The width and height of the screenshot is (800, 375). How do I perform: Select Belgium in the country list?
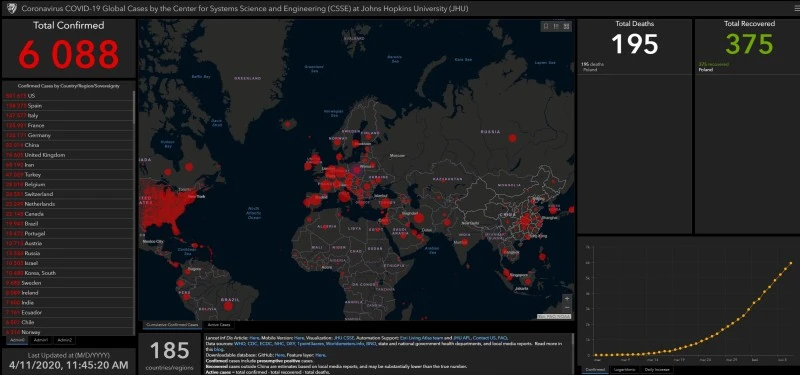coord(68,184)
